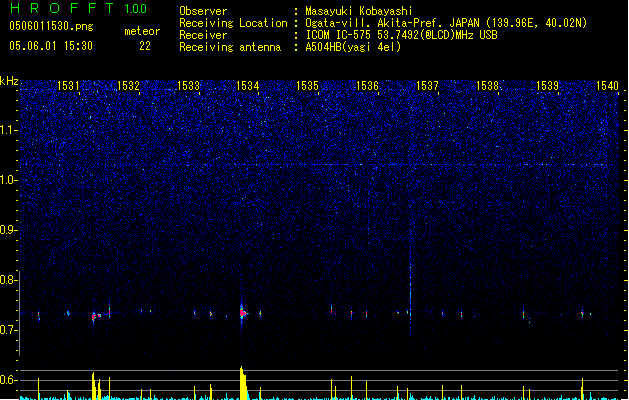
Task: Click the Observer label
Action: (203, 11)
